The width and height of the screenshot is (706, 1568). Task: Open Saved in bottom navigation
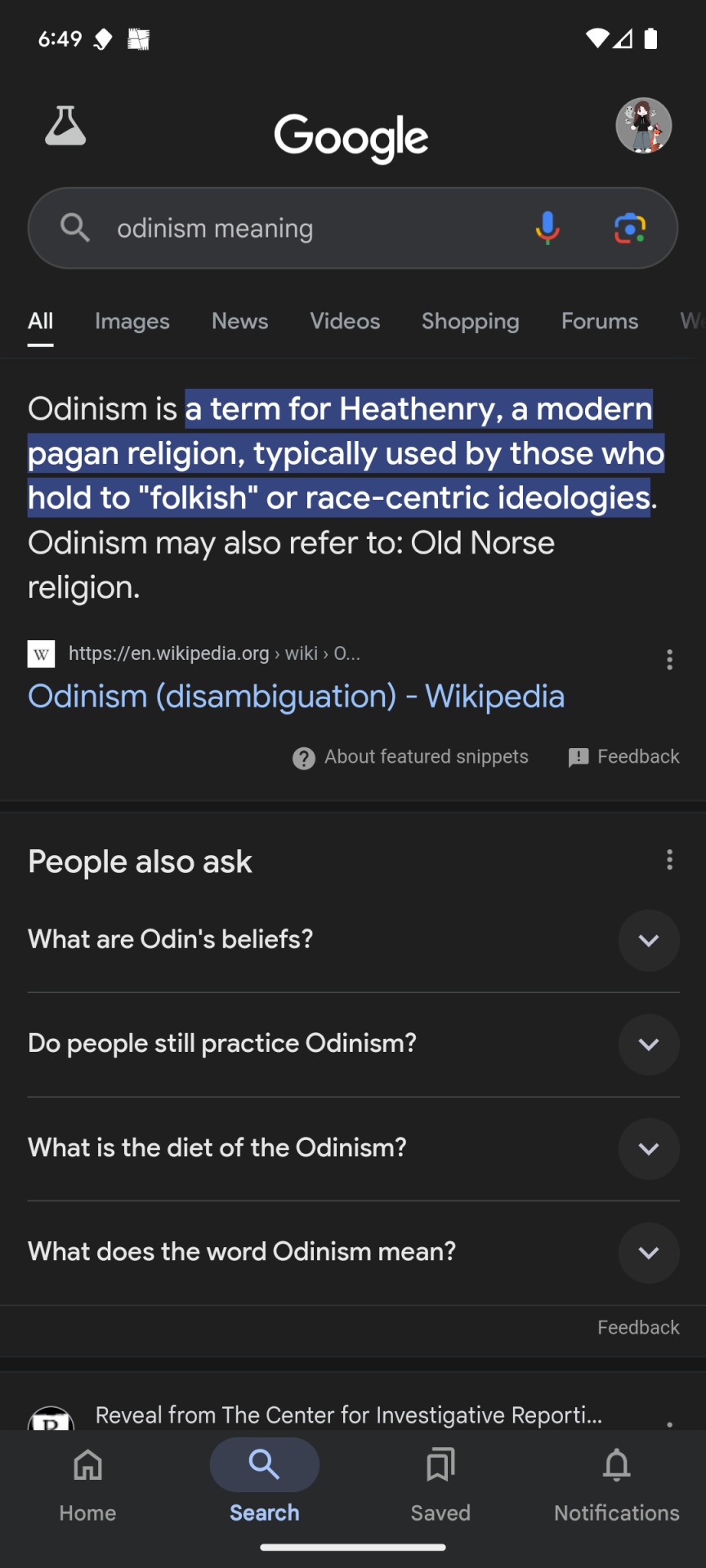tap(440, 1484)
